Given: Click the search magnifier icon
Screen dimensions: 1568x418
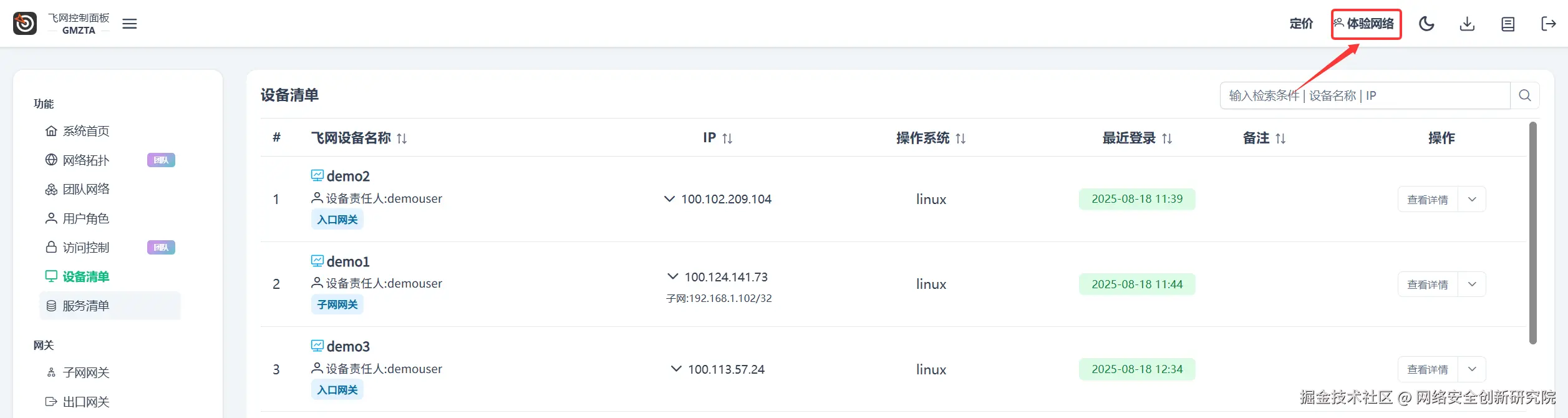Looking at the screenshot, I should click(x=1525, y=95).
